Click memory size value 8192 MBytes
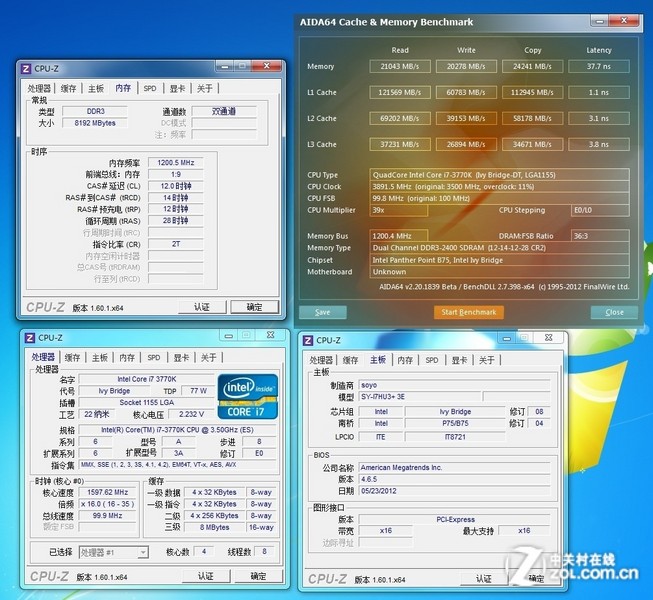Viewport: 653px width, 600px height. (95, 123)
